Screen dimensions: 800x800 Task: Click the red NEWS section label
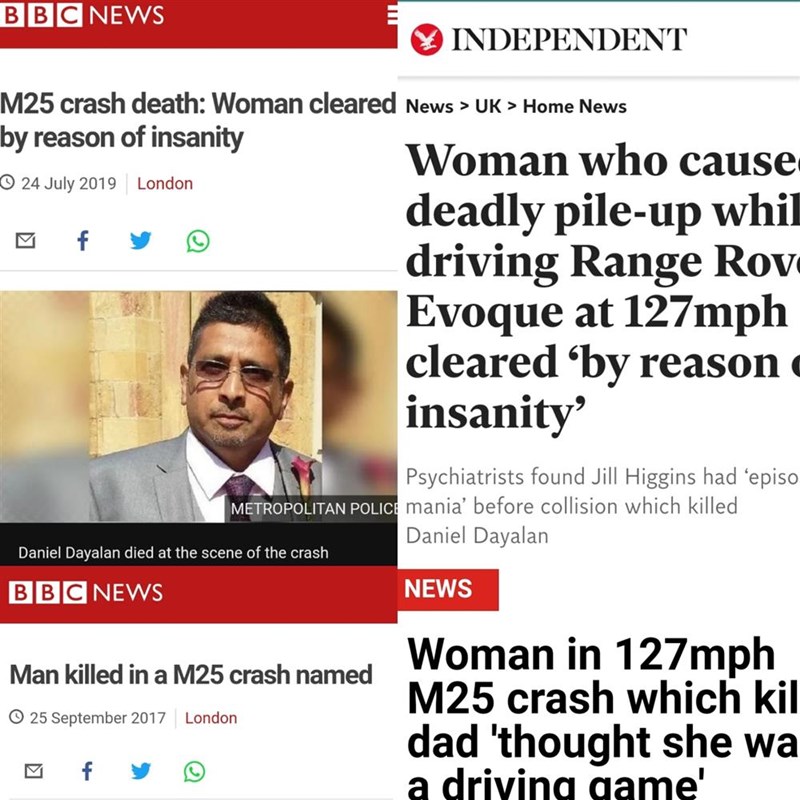[x=448, y=589]
